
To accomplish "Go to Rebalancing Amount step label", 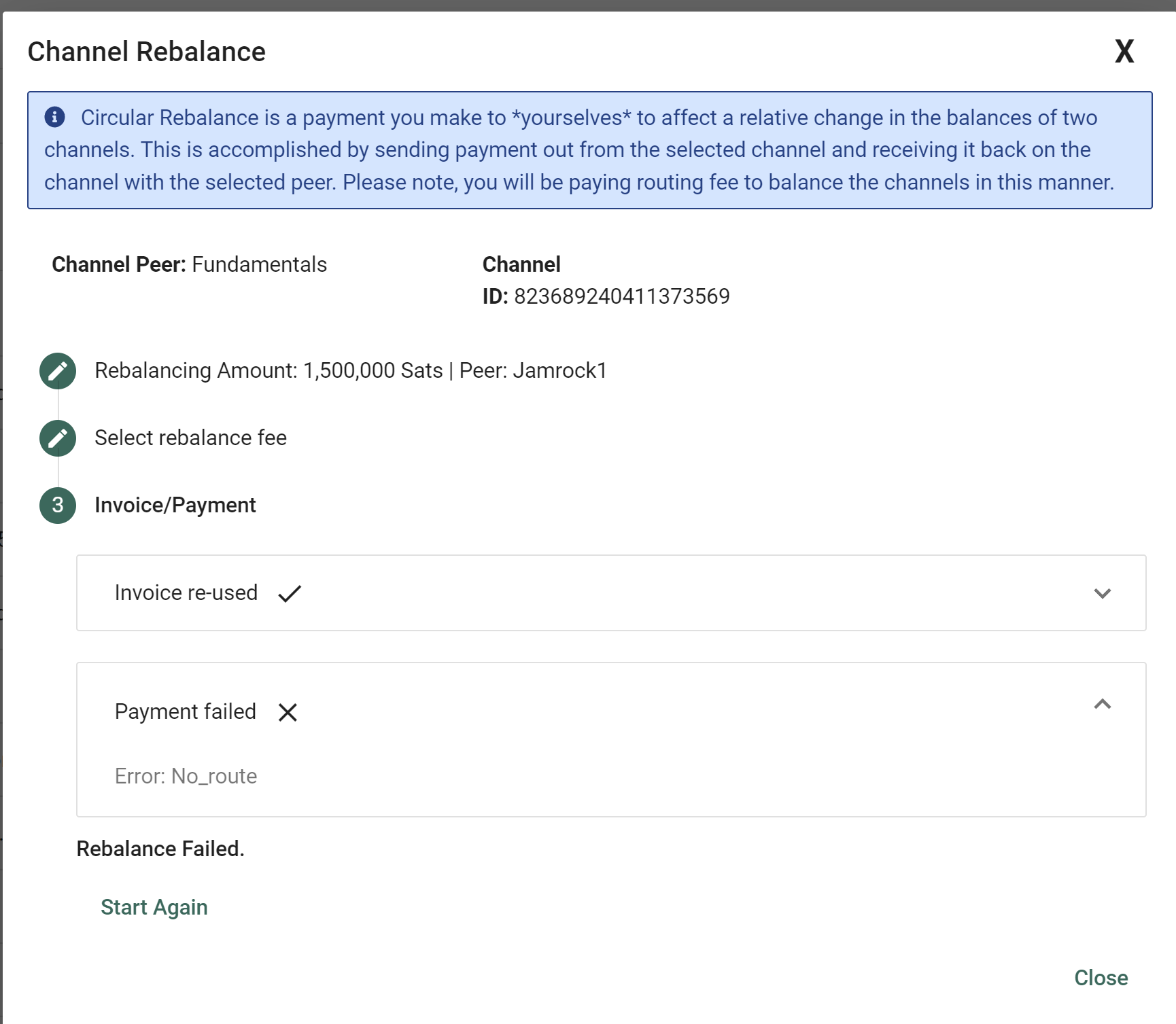I will click(350, 371).
